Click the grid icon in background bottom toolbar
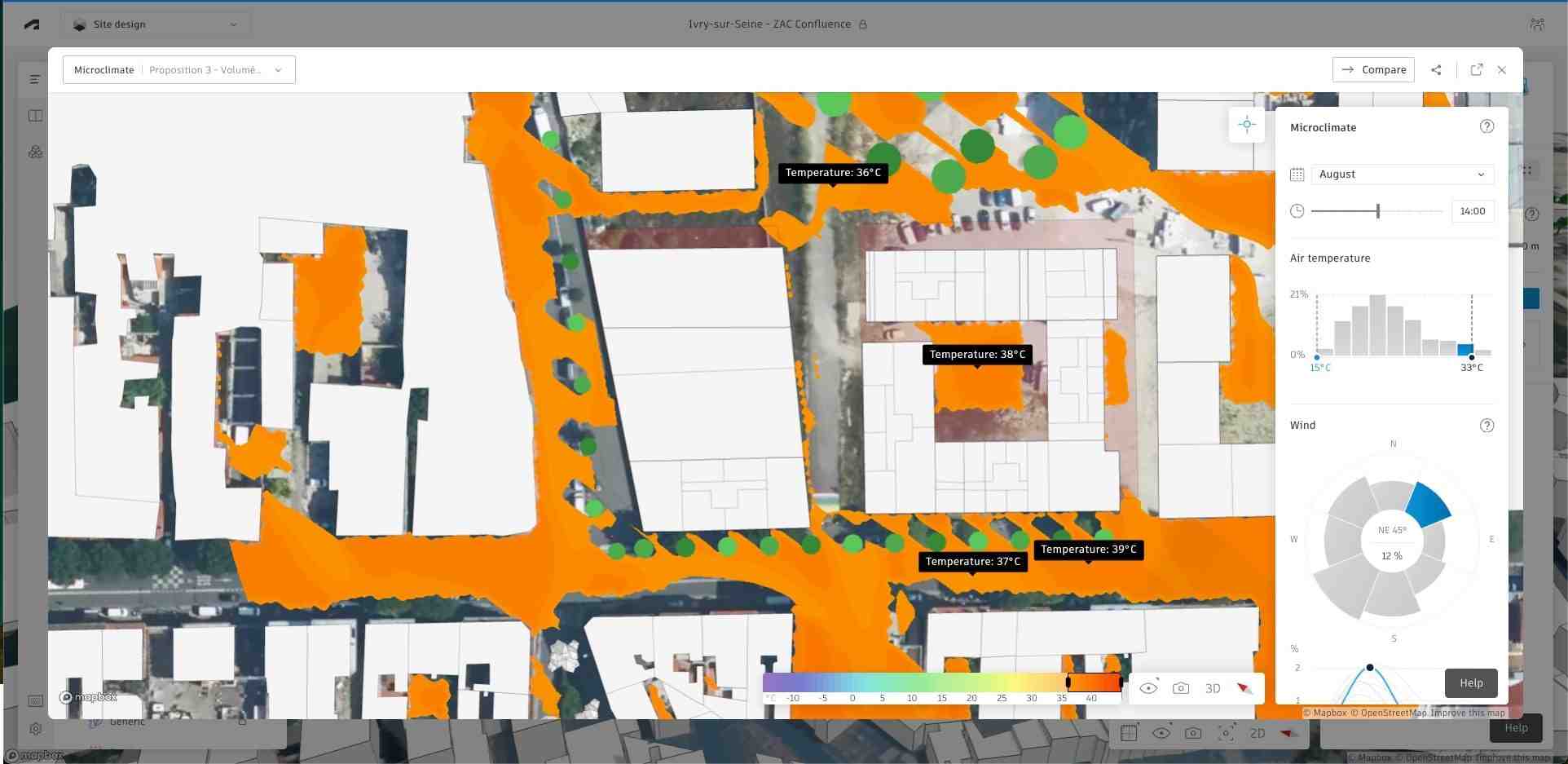The width and height of the screenshot is (1568, 764). pyautogui.click(x=1129, y=733)
